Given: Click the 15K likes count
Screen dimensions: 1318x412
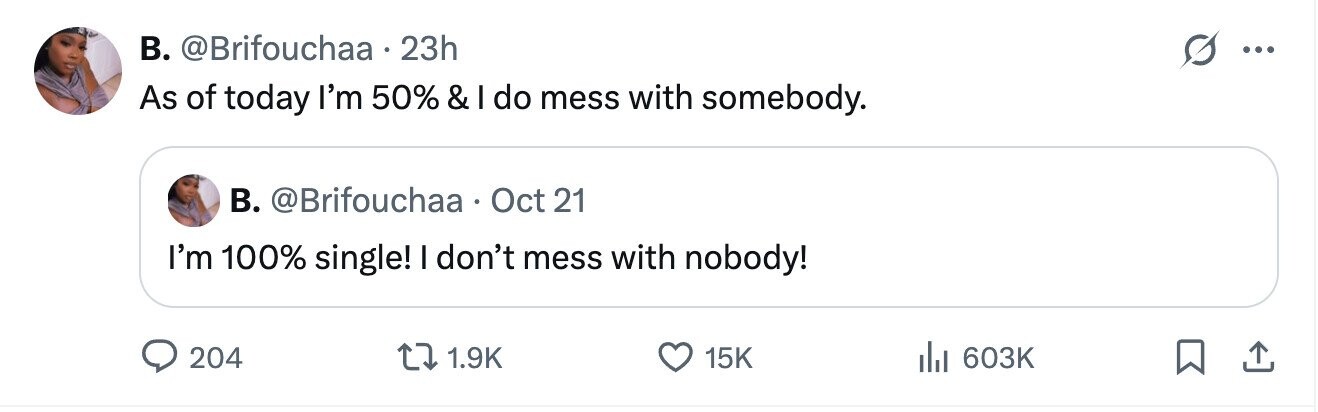Looking at the screenshot, I should [729, 357].
